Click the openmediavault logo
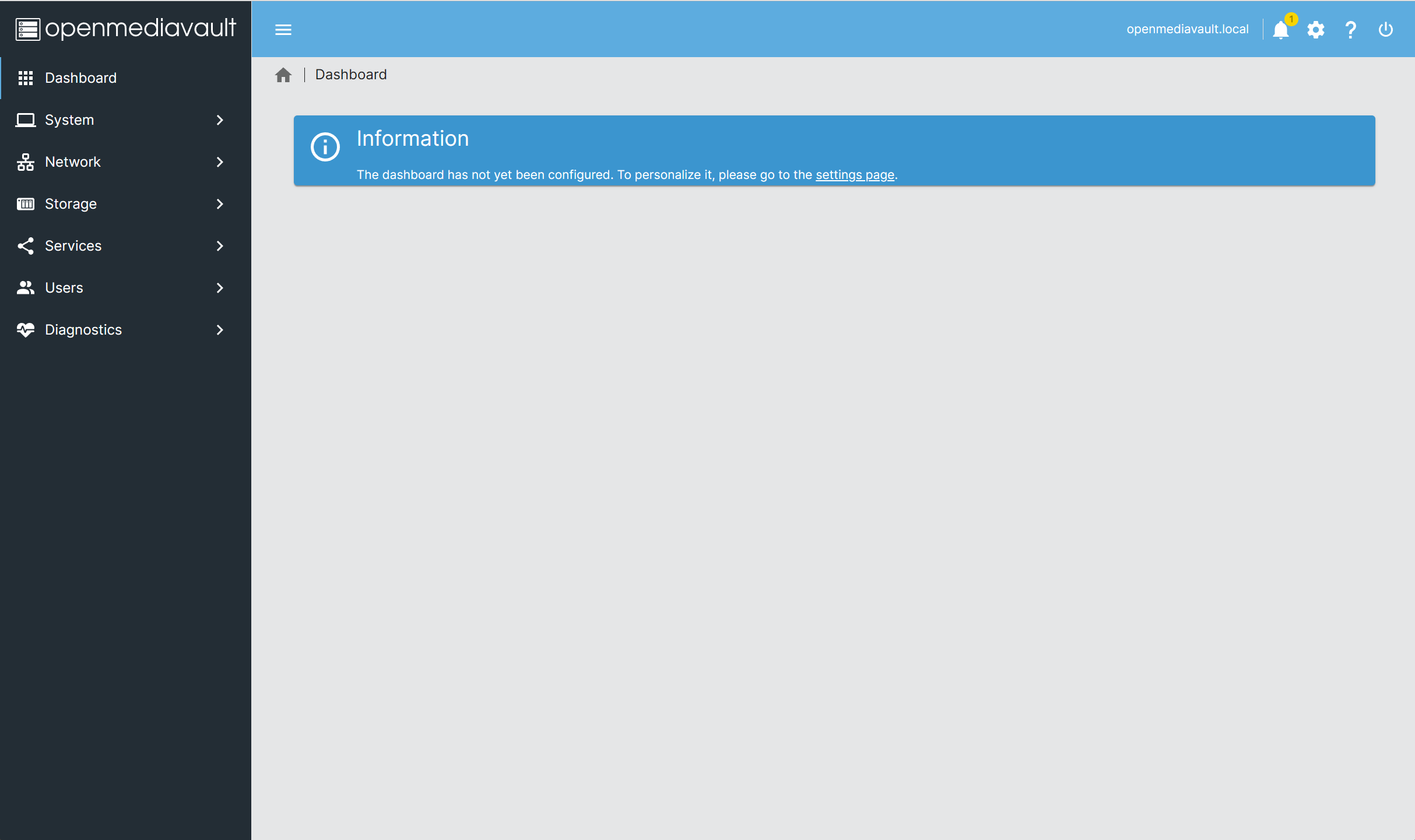The image size is (1415, 840). pyautogui.click(x=125, y=29)
